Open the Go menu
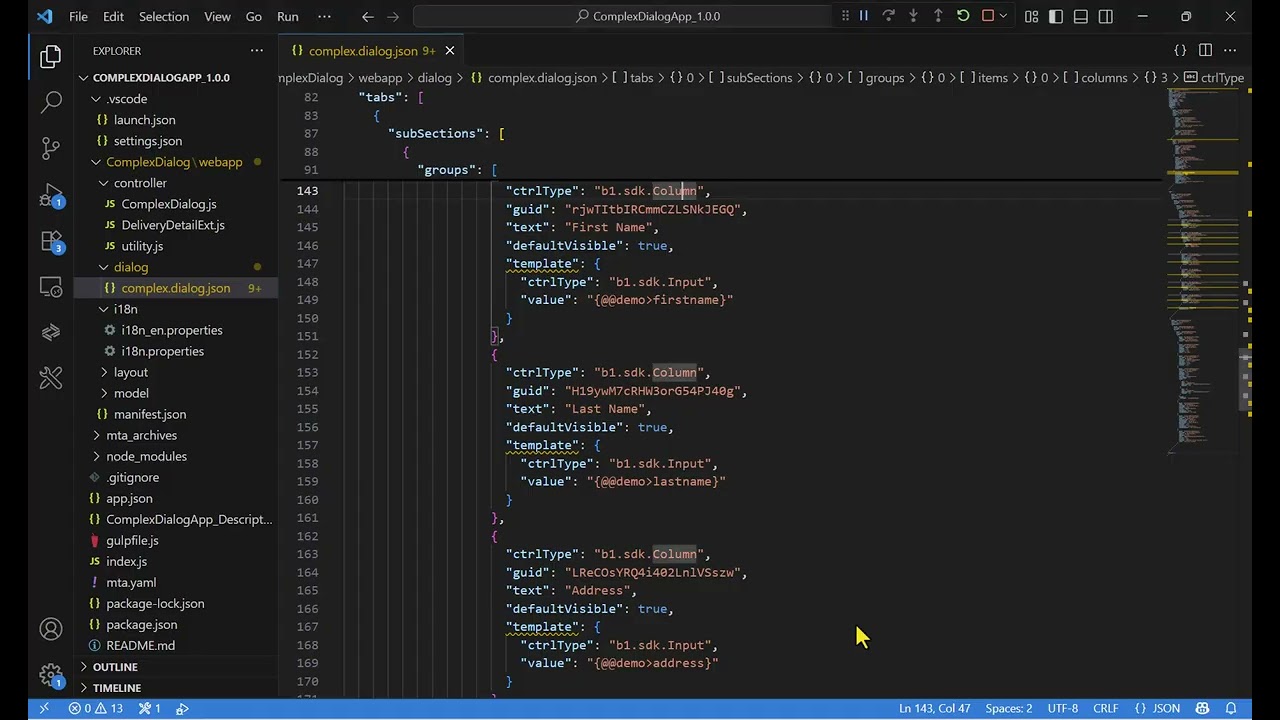This screenshot has height=720, width=1280. 254,16
